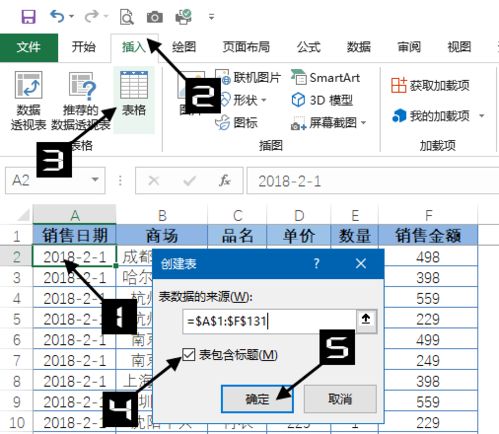
Task: Insert 图标 icons
Action: tap(237, 123)
